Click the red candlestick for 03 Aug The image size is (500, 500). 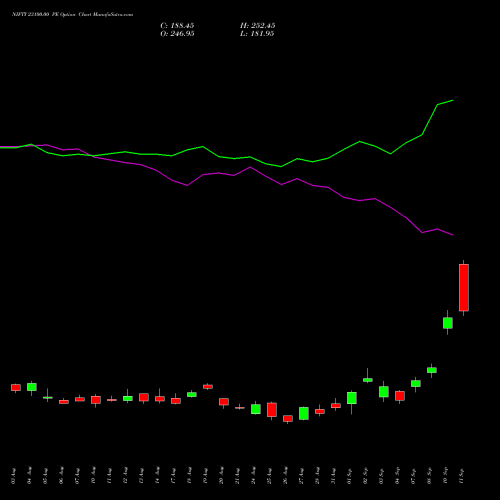click(16, 387)
